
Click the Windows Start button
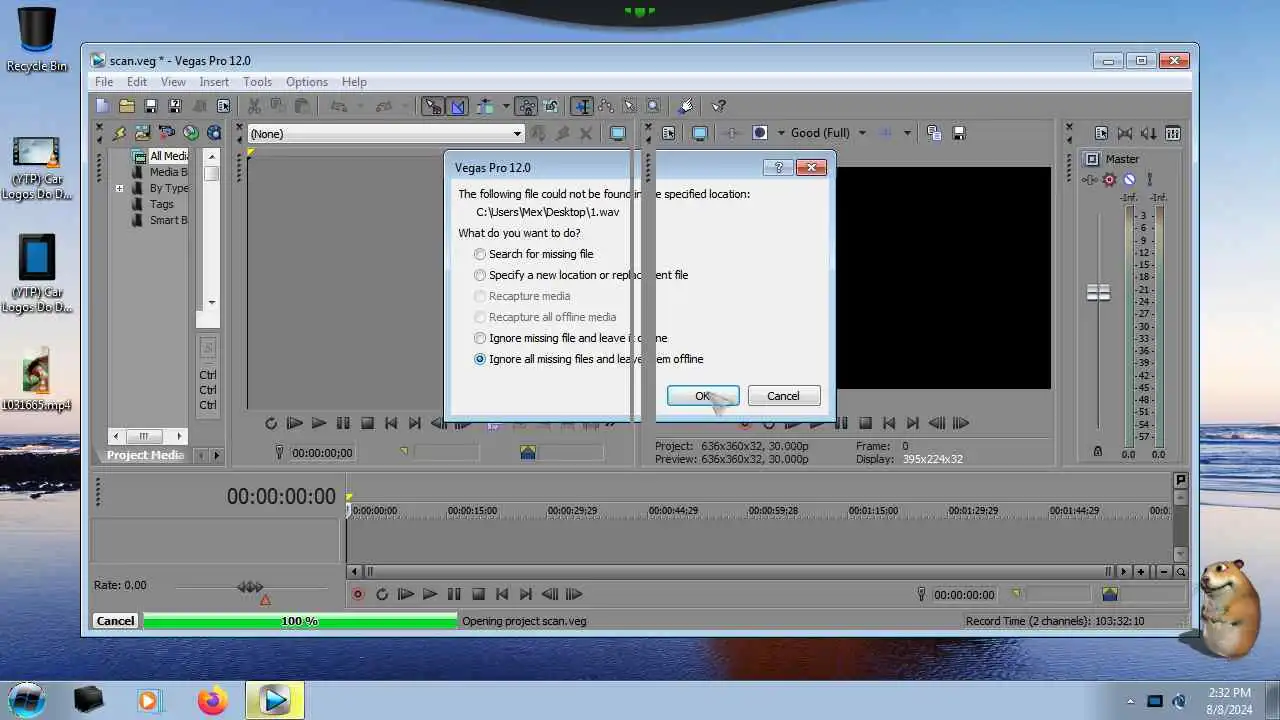coord(27,699)
